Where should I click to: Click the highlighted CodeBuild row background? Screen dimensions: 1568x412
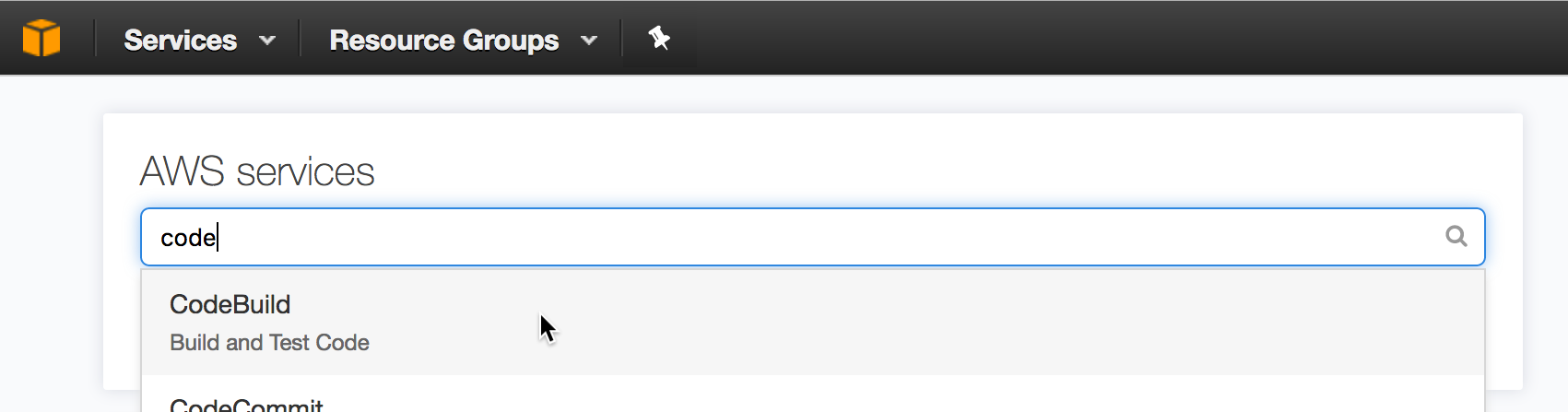pos(922,323)
